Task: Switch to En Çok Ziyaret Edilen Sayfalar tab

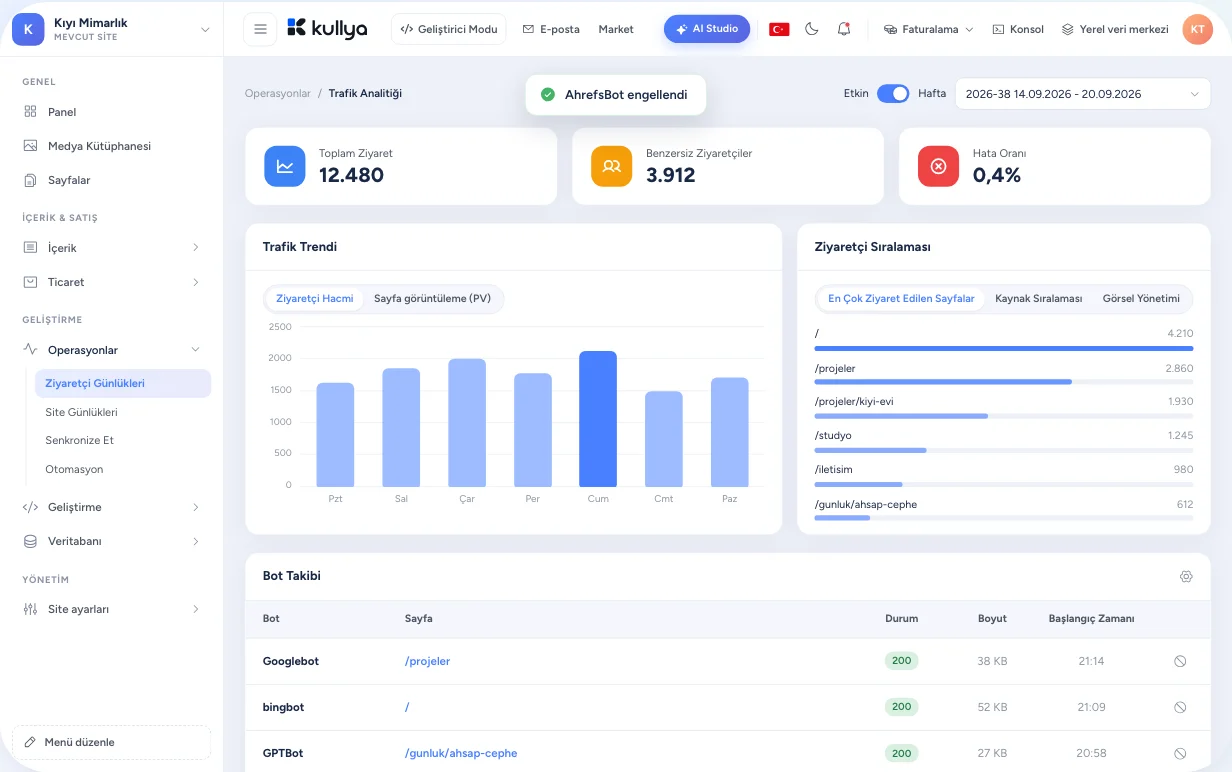Action: 901,298
